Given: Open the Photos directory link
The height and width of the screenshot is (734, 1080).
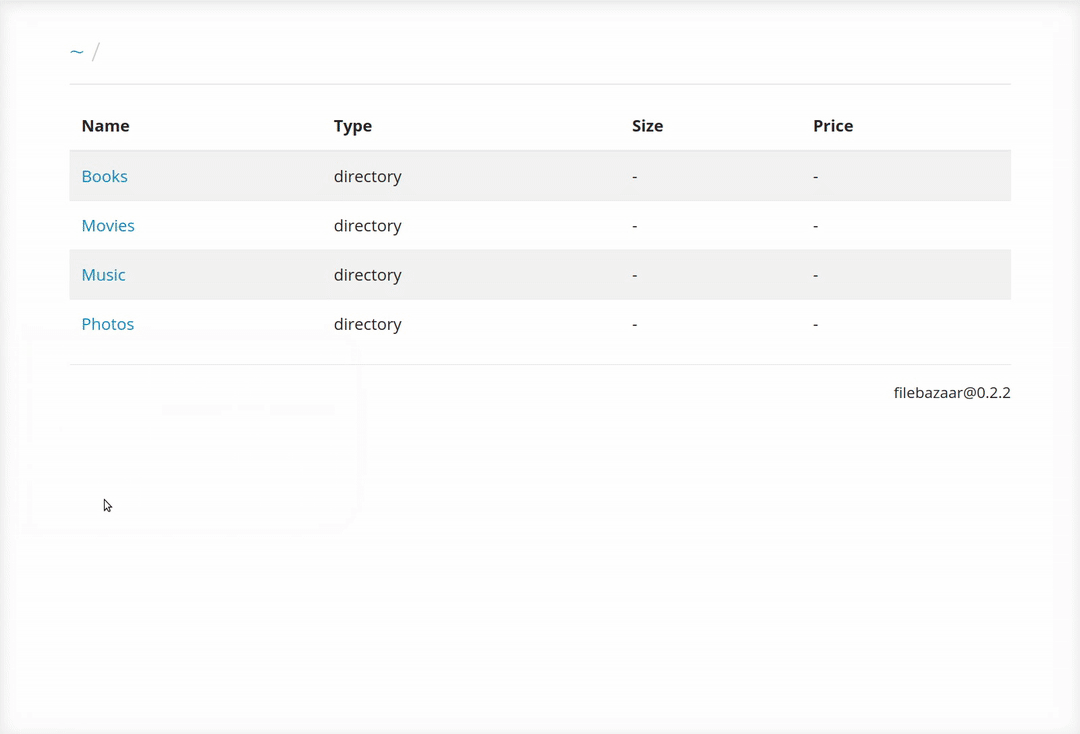Looking at the screenshot, I should tap(107, 324).
